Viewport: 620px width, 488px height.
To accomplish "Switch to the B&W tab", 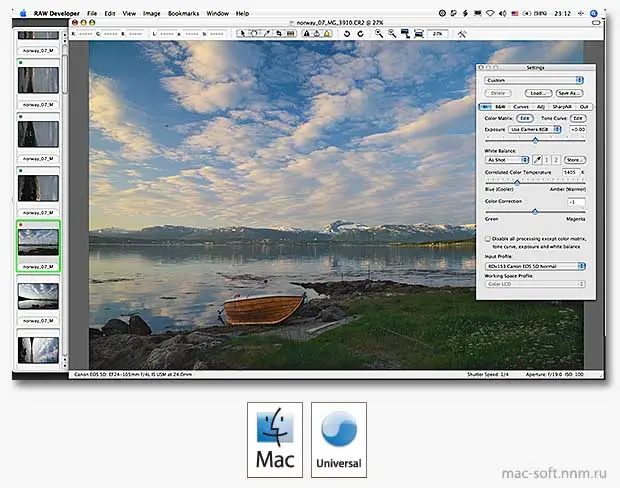I will pyautogui.click(x=502, y=106).
